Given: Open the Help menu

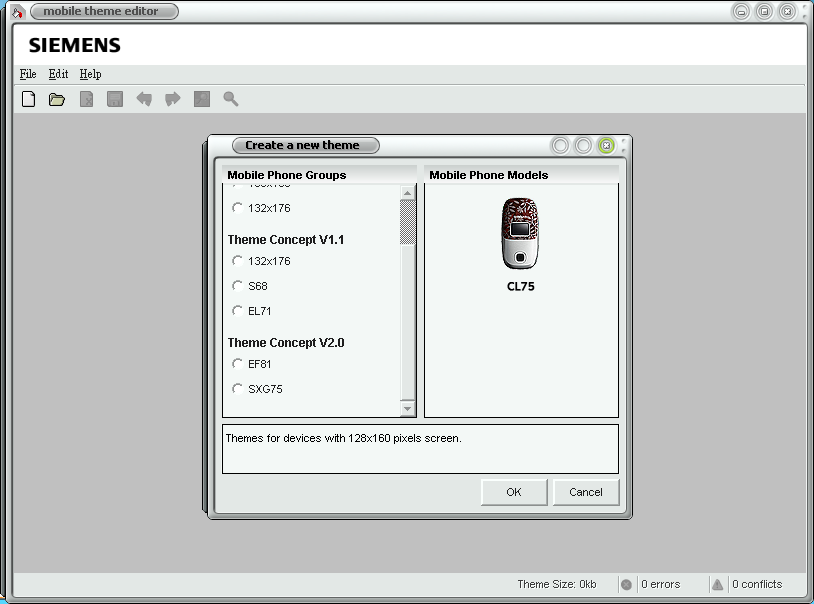Looking at the screenshot, I should pyautogui.click(x=90, y=74).
